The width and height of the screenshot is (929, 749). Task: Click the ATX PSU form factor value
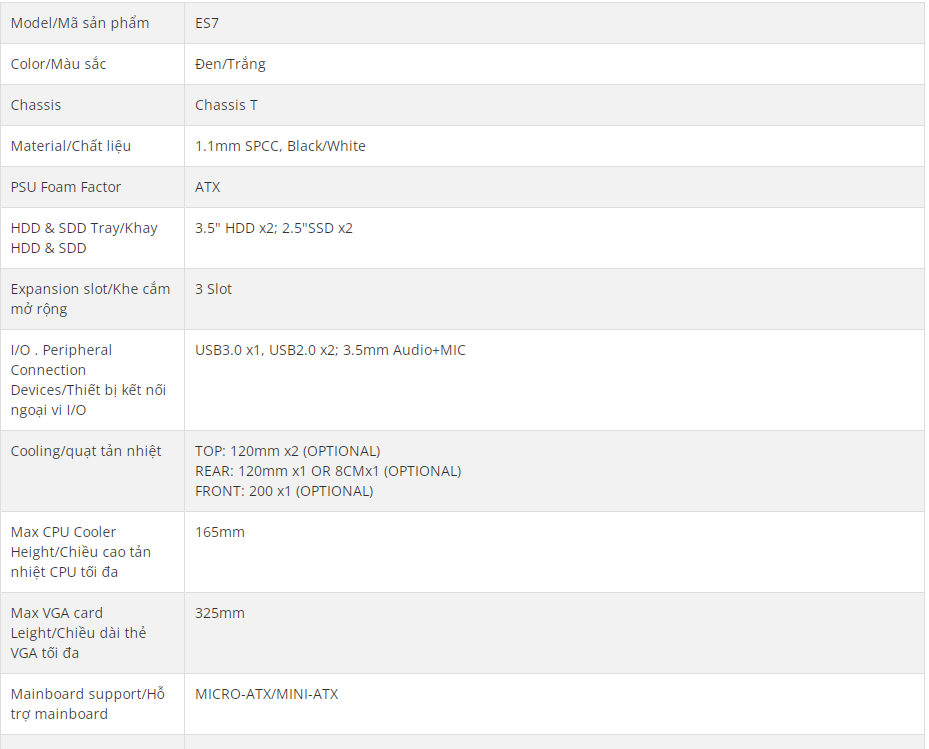[x=207, y=187]
